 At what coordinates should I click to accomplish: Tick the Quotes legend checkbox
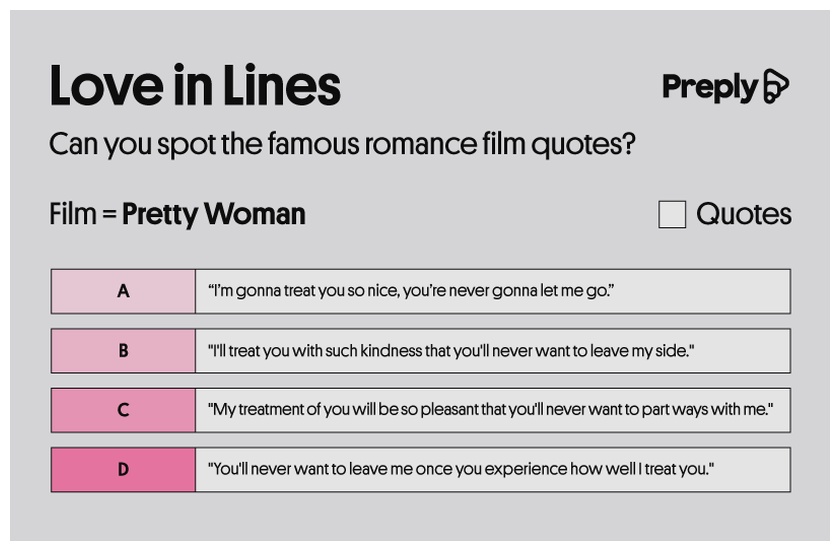[x=672, y=214]
